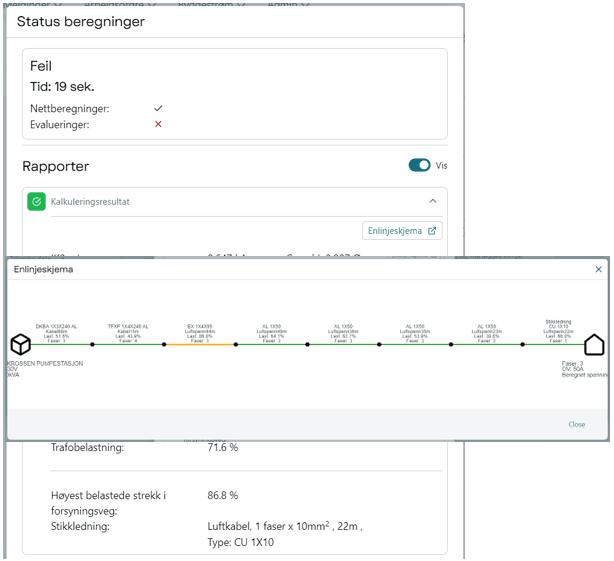The width and height of the screenshot is (614, 561).
Task: Click the house customer icon in Enlinjeskjema
Action: [594, 345]
